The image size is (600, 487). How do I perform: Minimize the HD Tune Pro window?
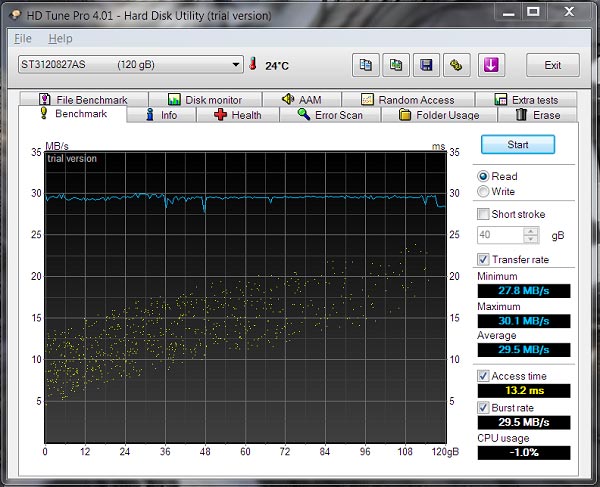(509, 13)
